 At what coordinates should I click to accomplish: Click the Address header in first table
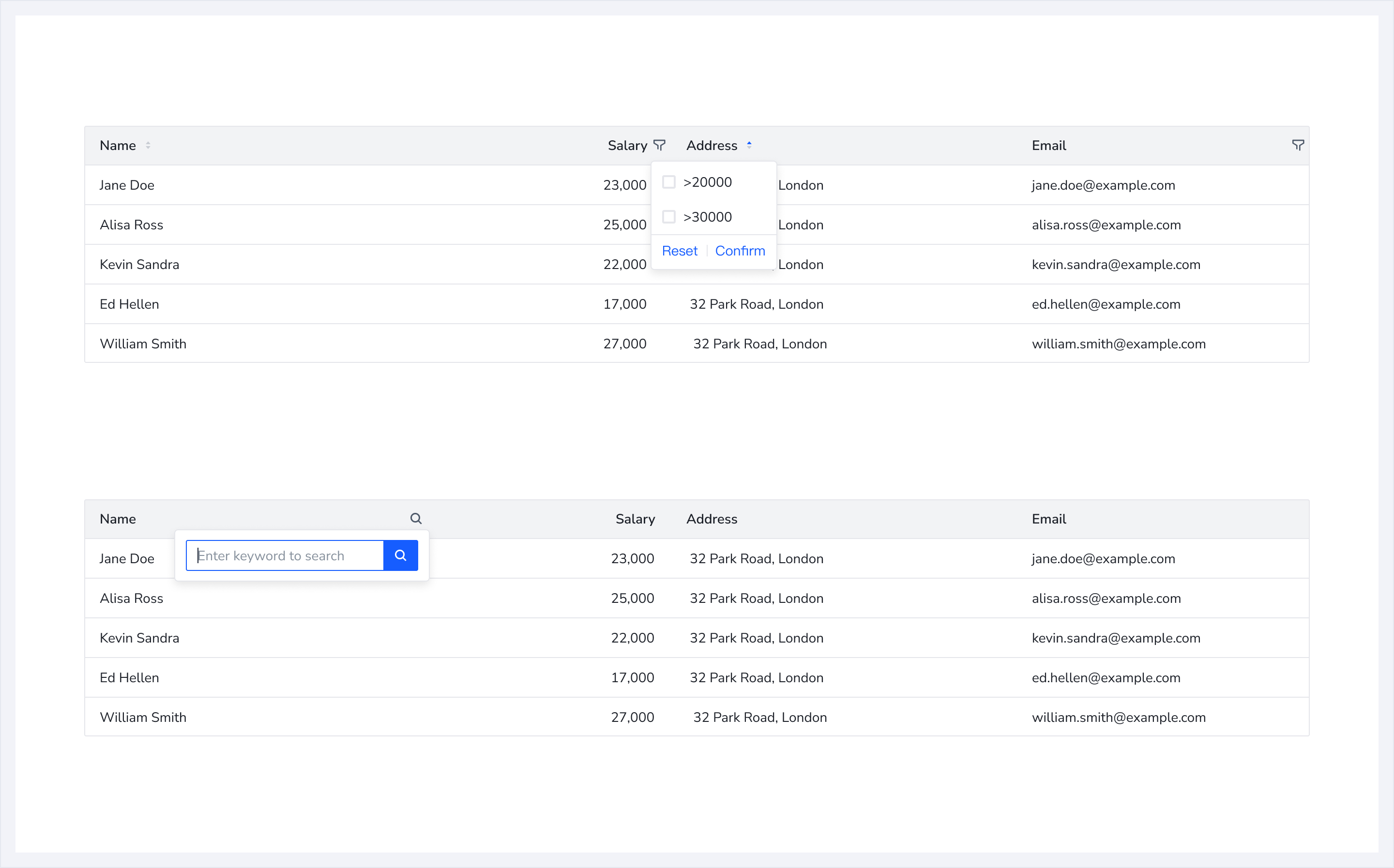click(712, 146)
